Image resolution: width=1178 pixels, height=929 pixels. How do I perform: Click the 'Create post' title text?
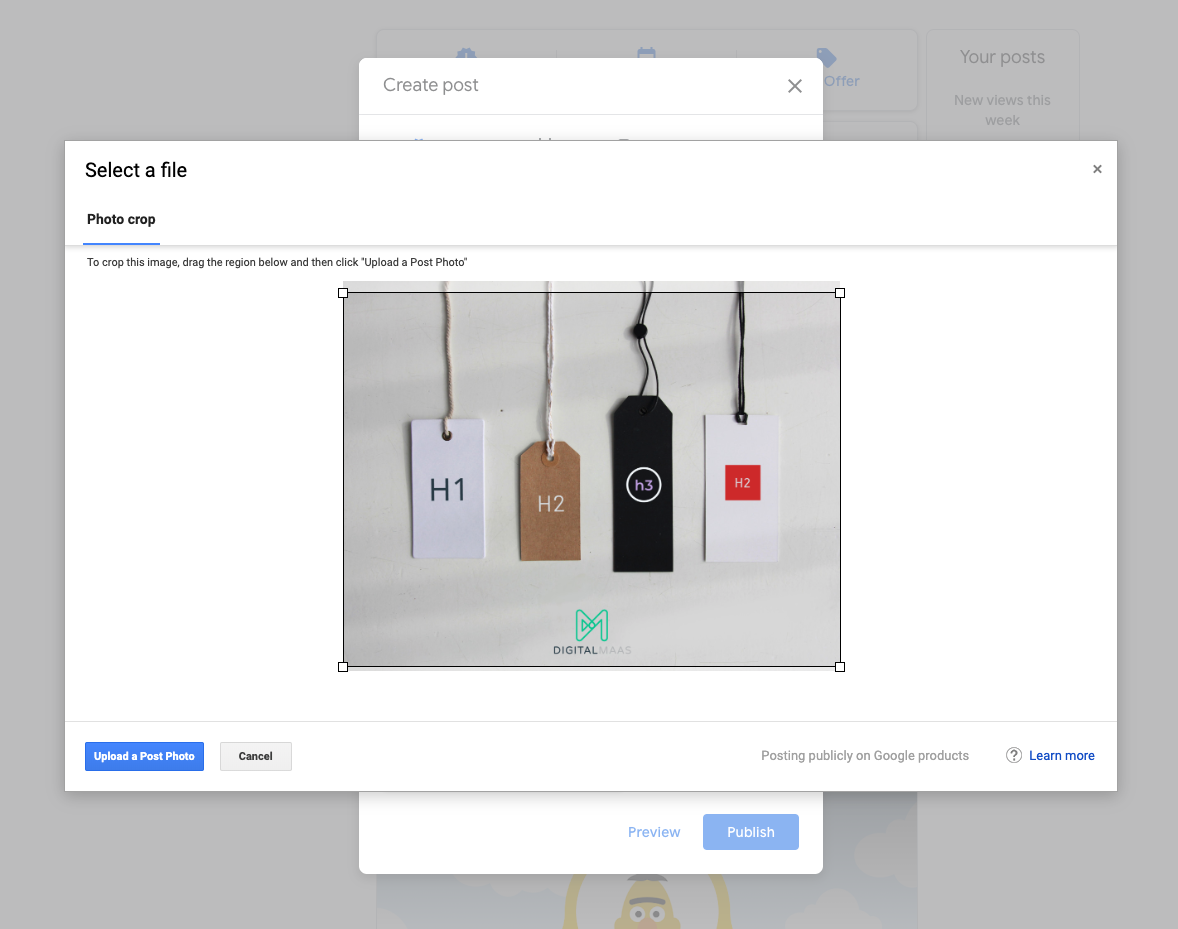point(430,85)
